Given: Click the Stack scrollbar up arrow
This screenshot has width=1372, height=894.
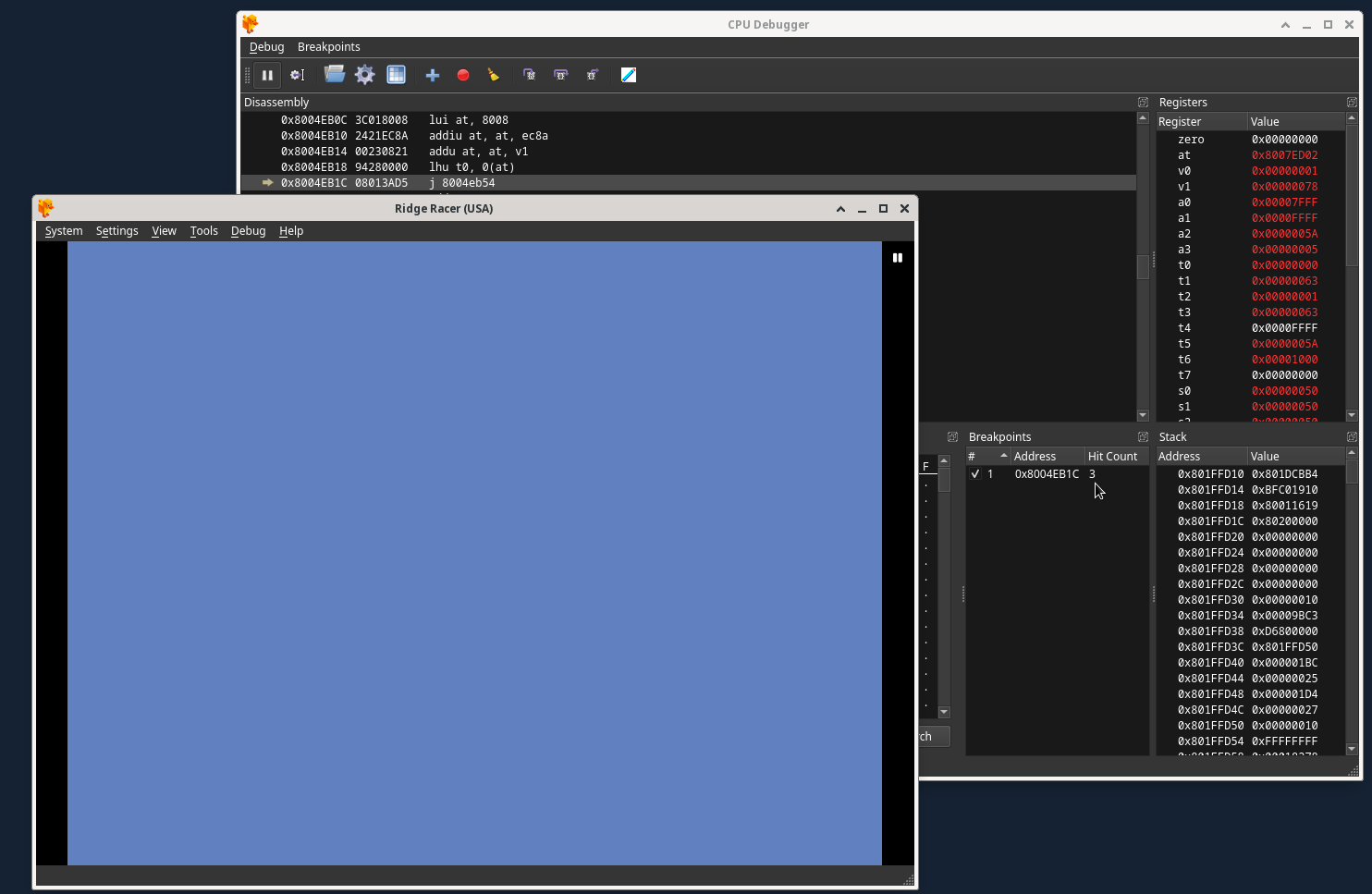Looking at the screenshot, I should pos(1352,453).
